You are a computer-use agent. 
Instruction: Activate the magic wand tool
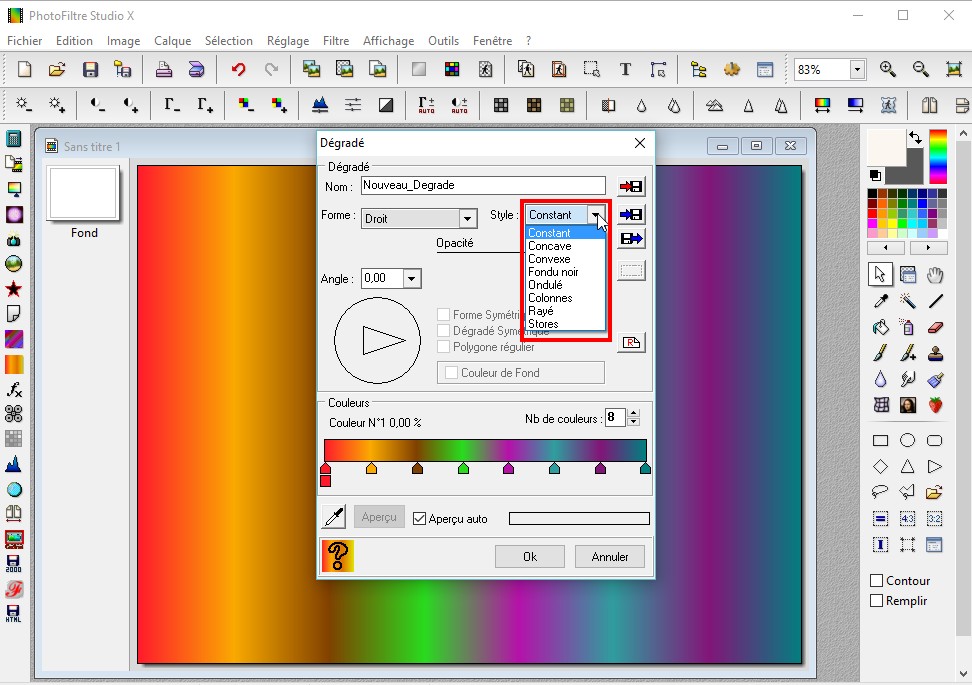click(908, 301)
